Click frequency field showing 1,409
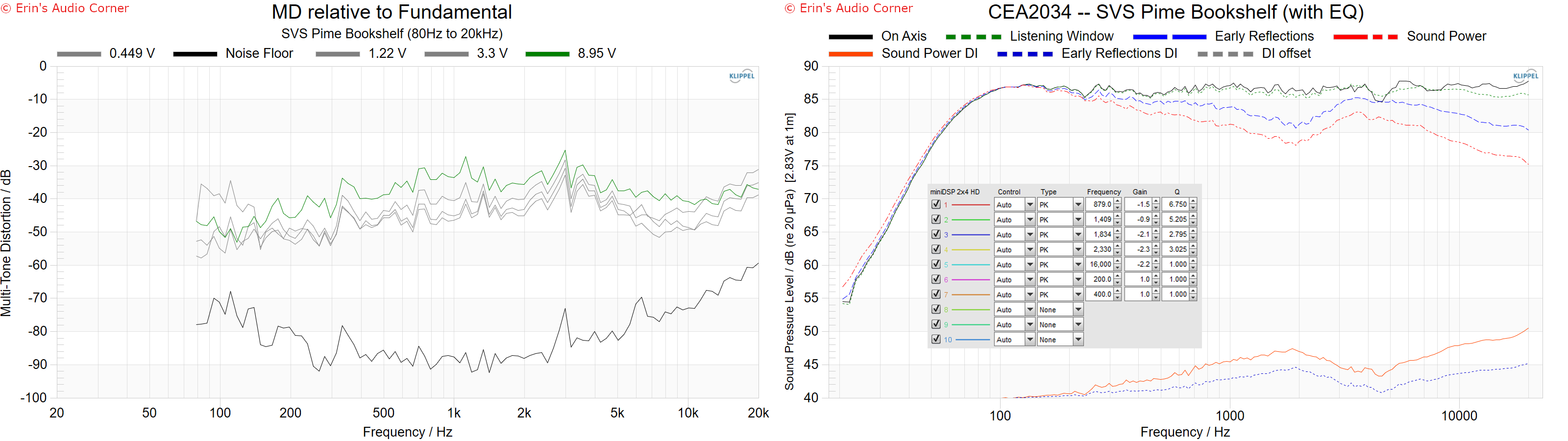Viewport: 1568px width, 441px height. click(1100, 220)
